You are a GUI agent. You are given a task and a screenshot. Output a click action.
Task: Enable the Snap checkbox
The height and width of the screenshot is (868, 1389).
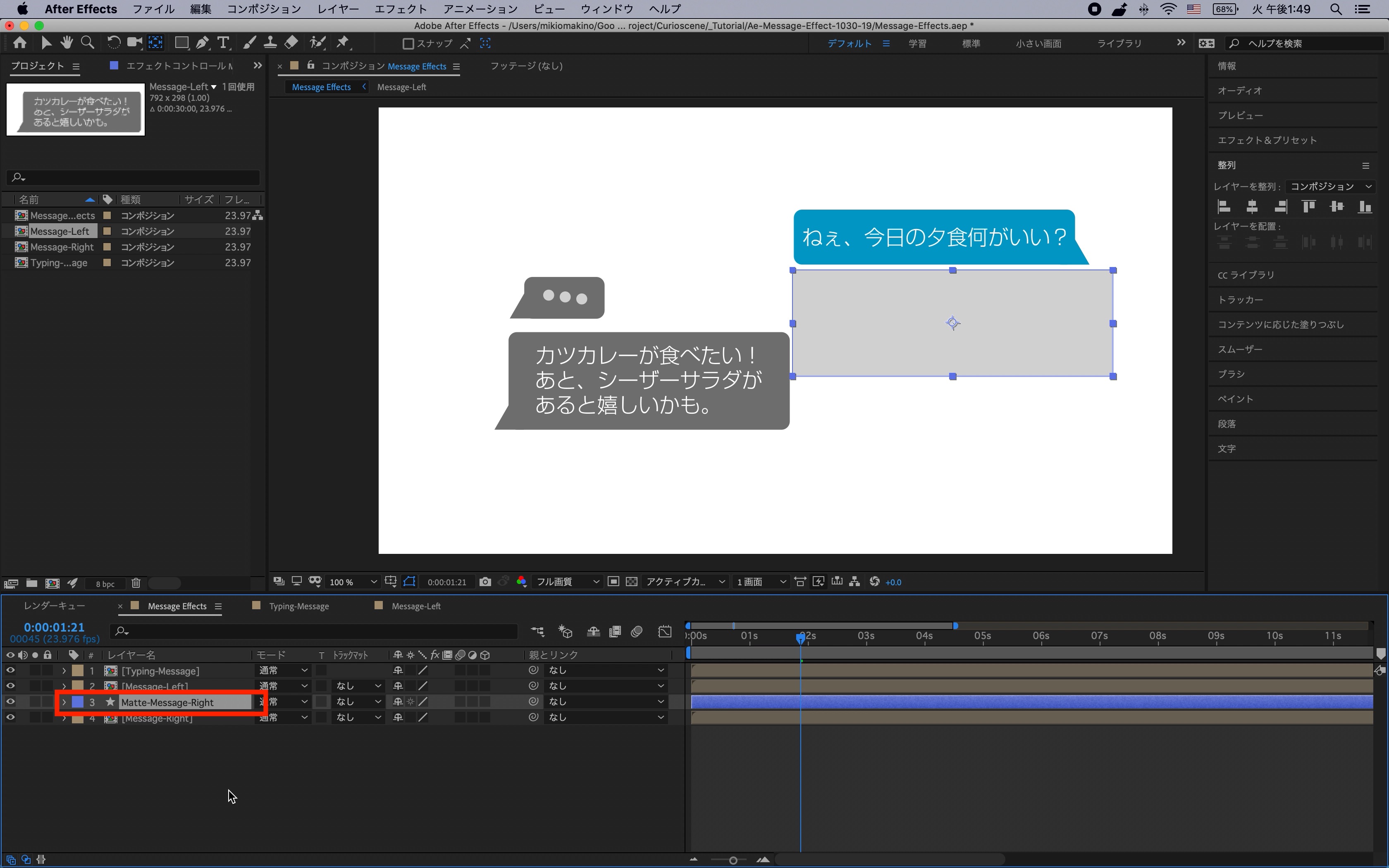408,44
